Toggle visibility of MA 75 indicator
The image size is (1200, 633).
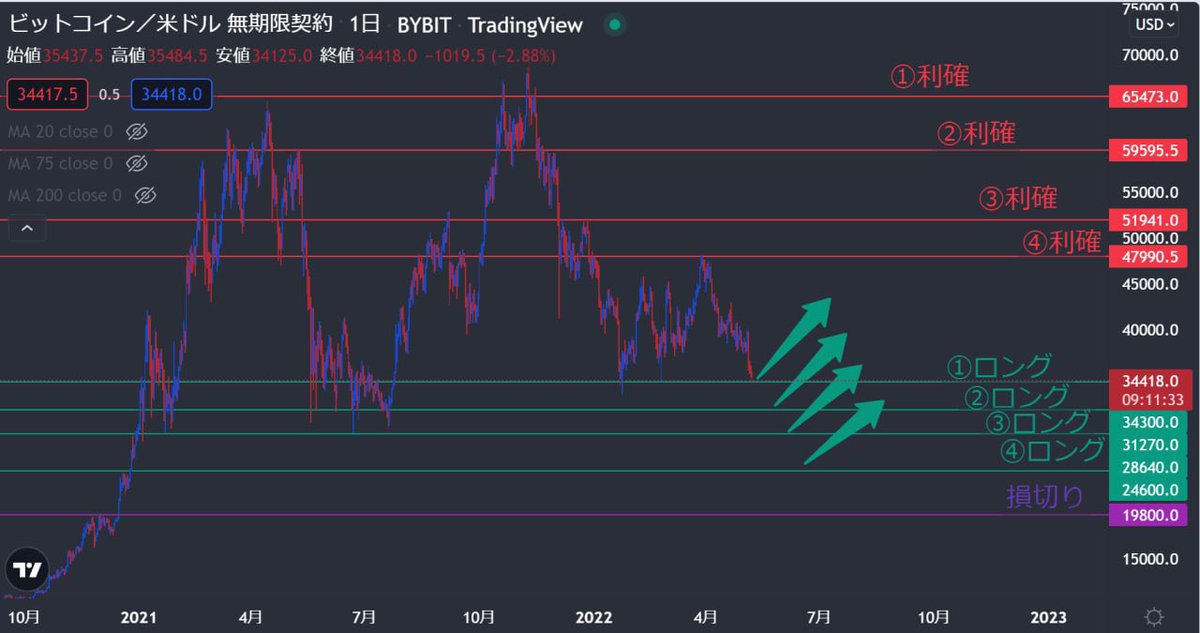pos(138,163)
